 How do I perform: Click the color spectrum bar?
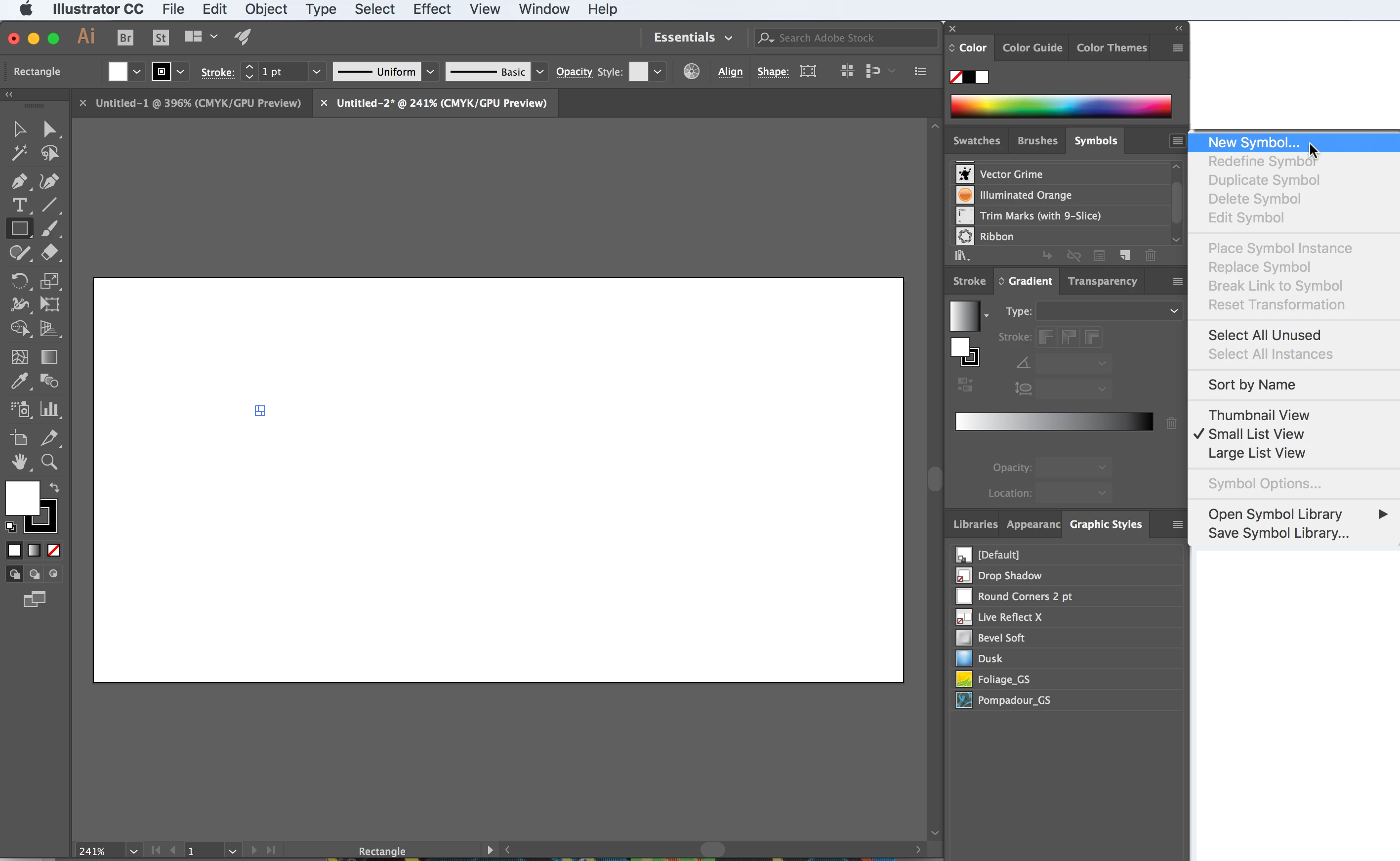click(x=1060, y=106)
